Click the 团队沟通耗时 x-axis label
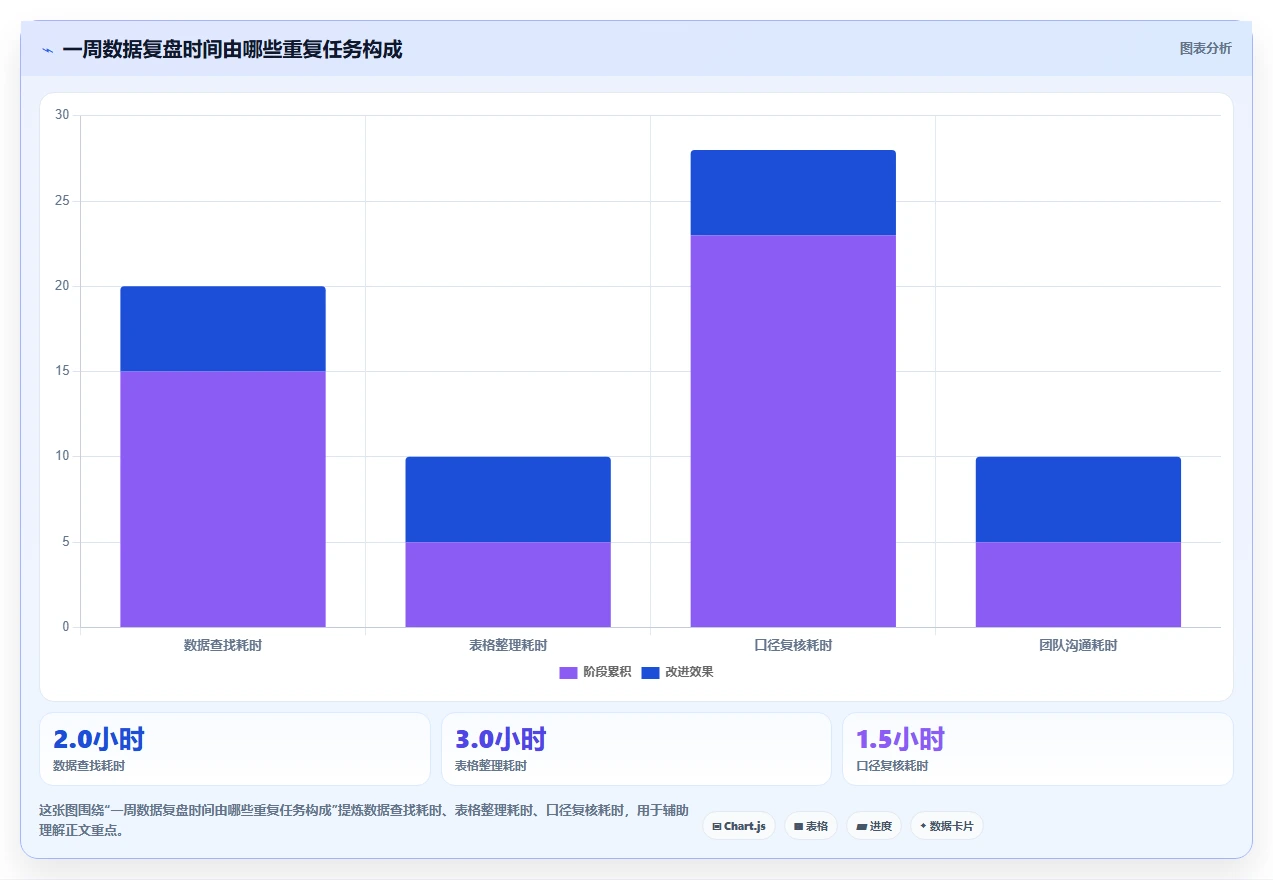Image resolution: width=1273 pixels, height=880 pixels. coord(1078,645)
